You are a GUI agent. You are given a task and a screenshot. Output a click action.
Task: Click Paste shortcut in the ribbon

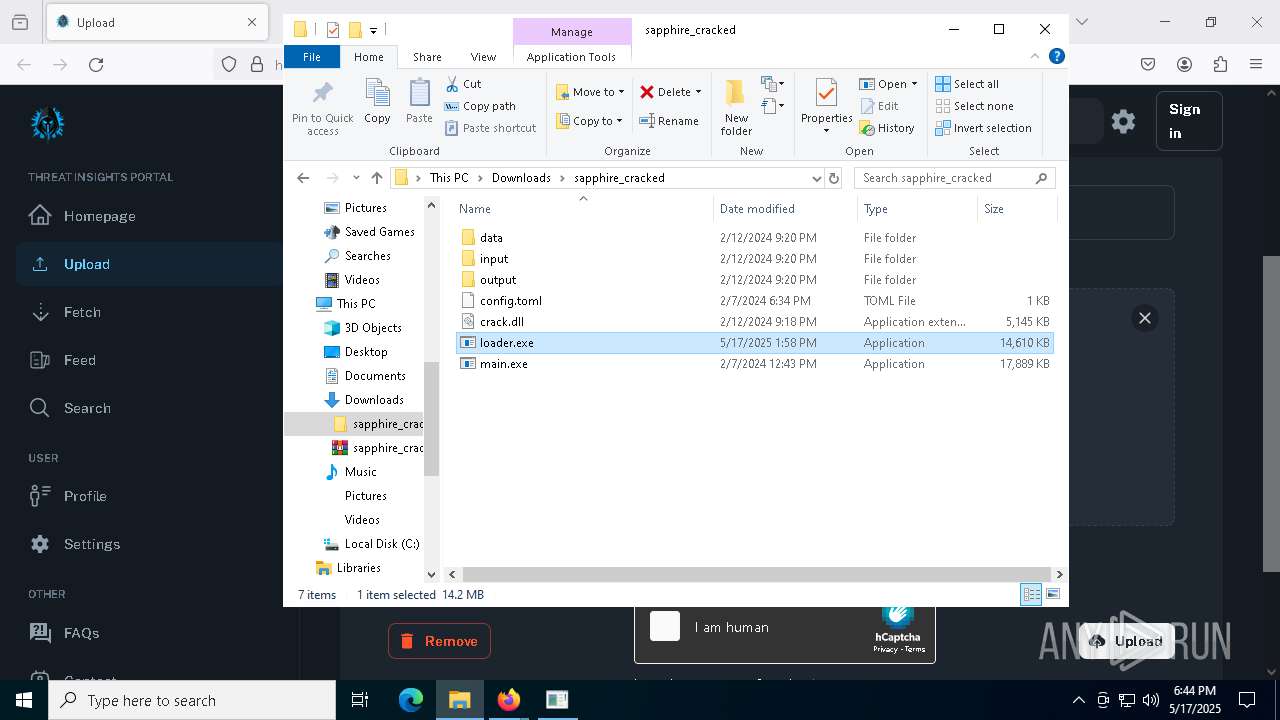(x=490, y=128)
